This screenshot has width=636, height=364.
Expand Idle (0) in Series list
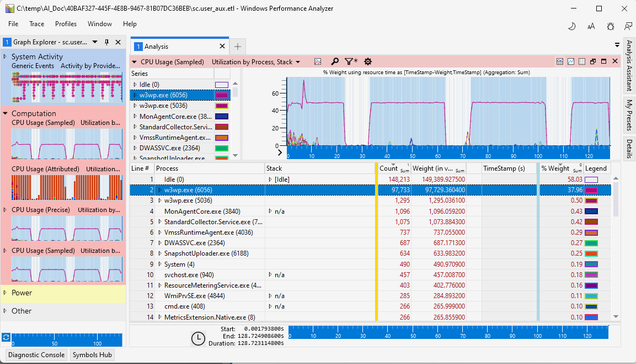point(135,84)
